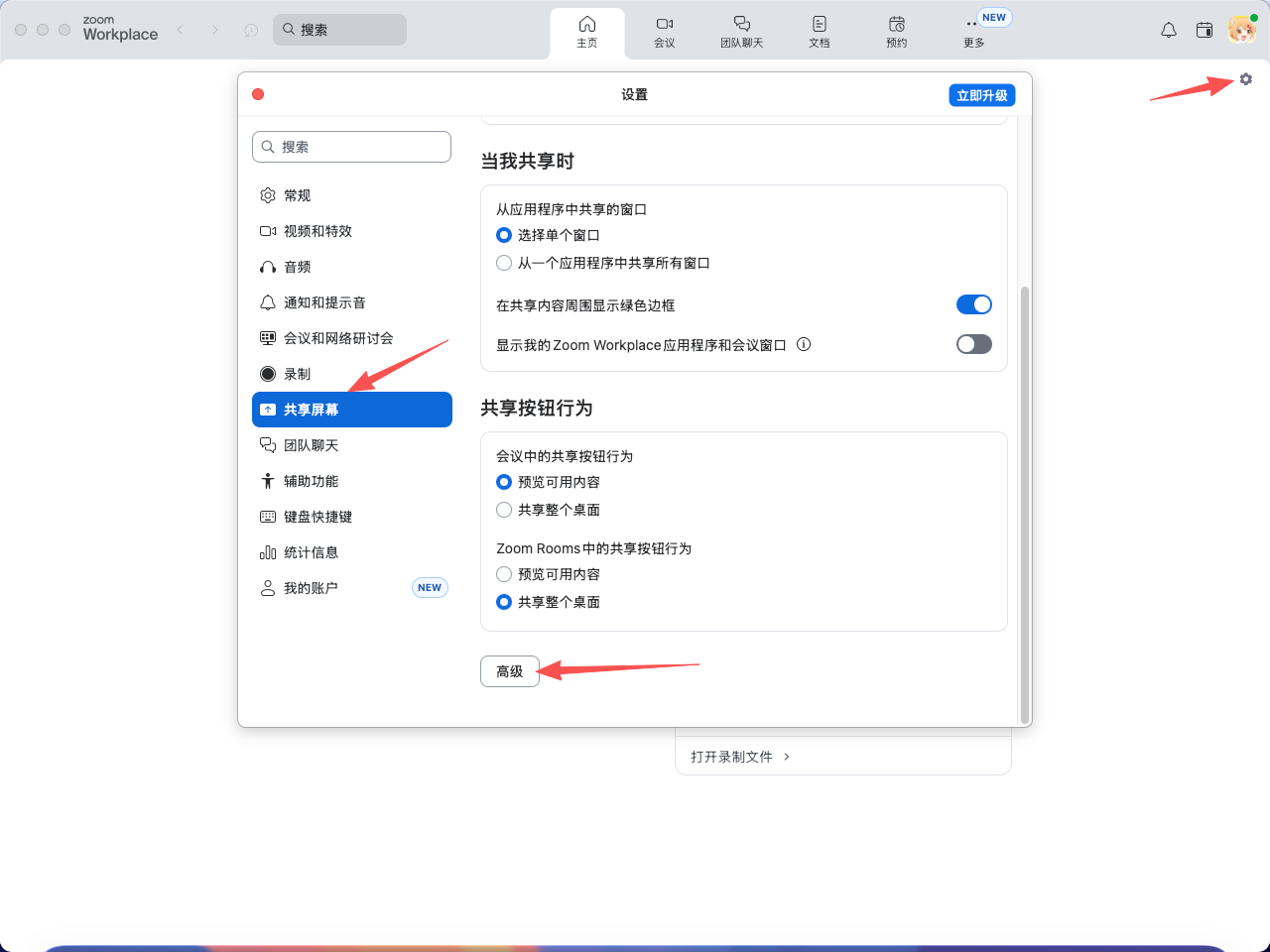Select 常规 general settings
Screen dimensions: 1270x952
pyautogui.click(x=352, y=195)
